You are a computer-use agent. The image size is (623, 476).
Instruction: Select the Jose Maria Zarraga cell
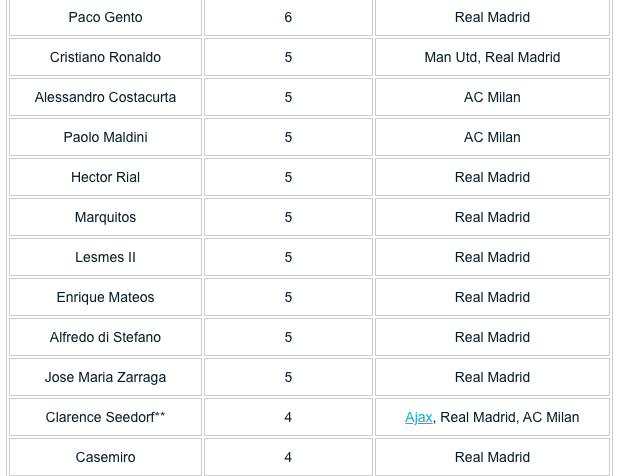tap(105, 377)
